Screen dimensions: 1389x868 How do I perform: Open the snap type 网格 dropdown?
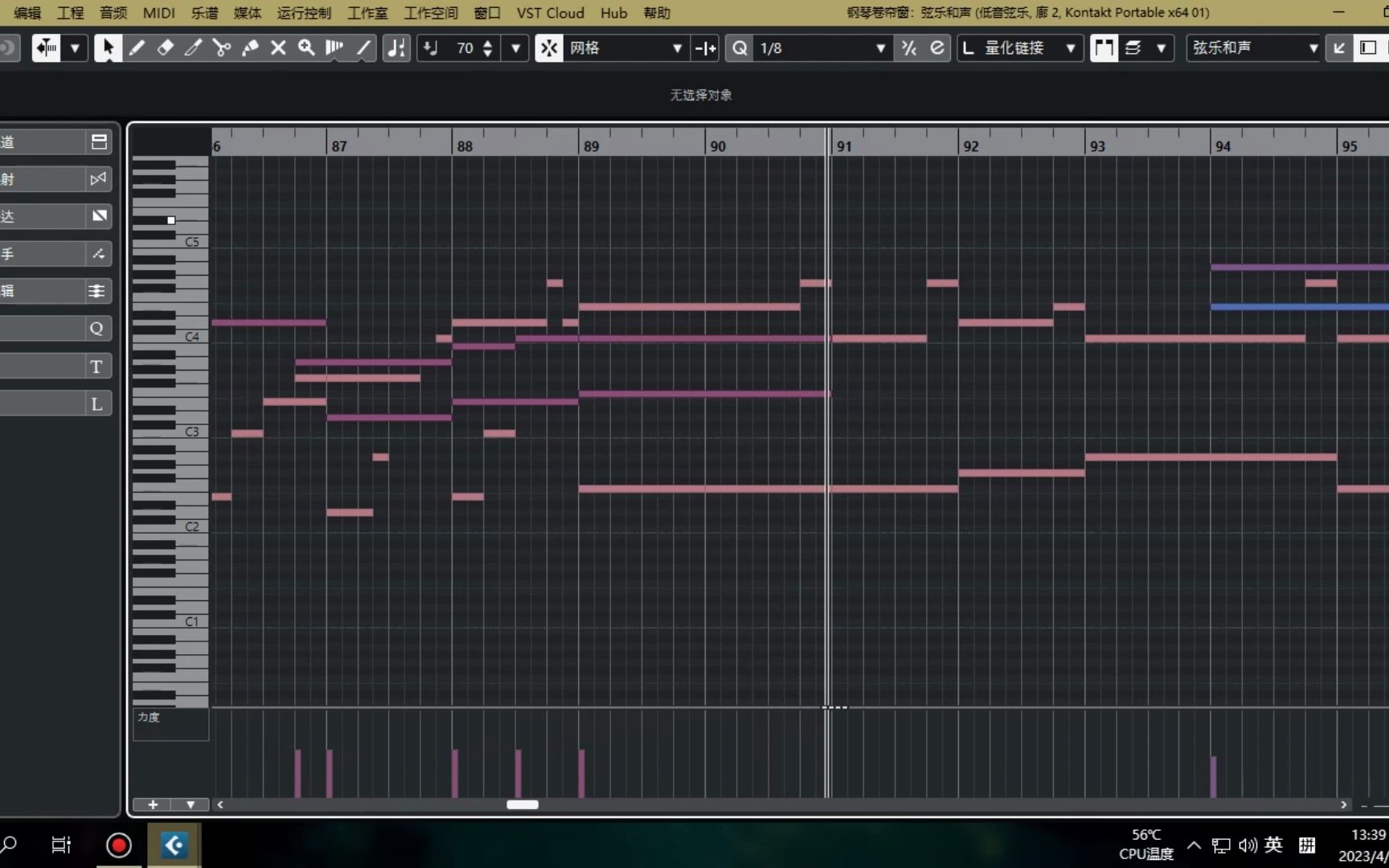(625, 48)
